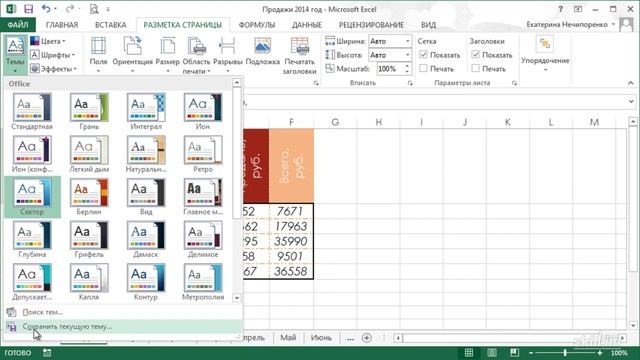Screen dimensions: 640x360
Task: Toggle Заголовки Показать headings checkbox
Action: coord(476,54)
